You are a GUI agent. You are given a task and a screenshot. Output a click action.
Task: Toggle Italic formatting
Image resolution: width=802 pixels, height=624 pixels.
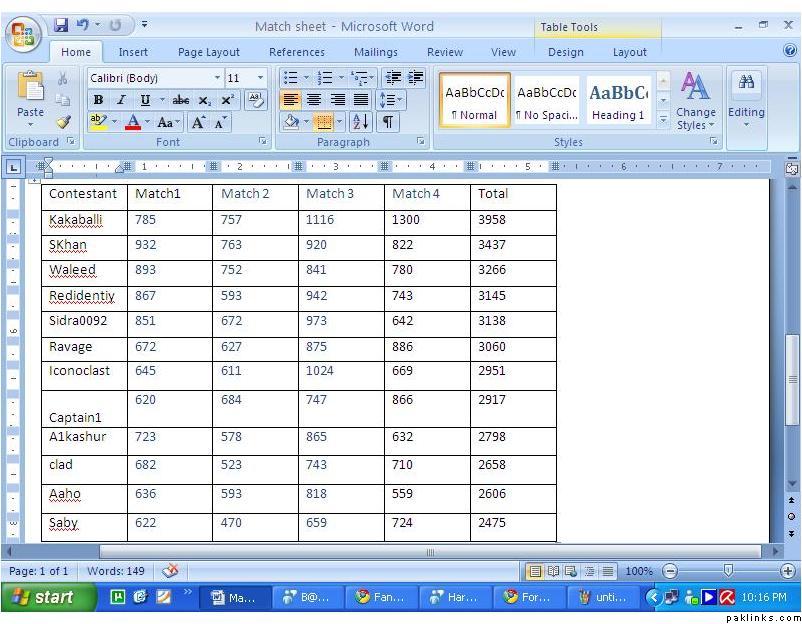click(121, 100)
